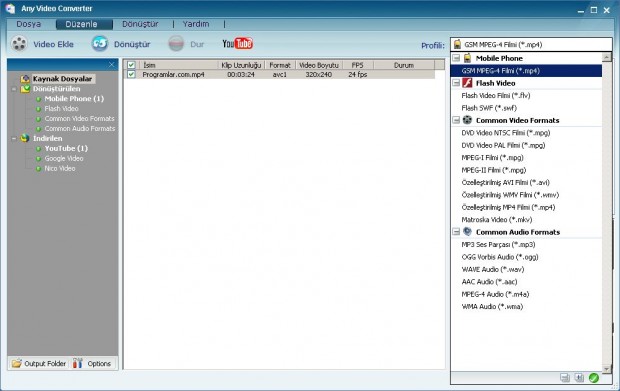Viewport: 620px width, 391px height.
Task: Click the Video Ekle film reel icon
Action: click(19, 44)
